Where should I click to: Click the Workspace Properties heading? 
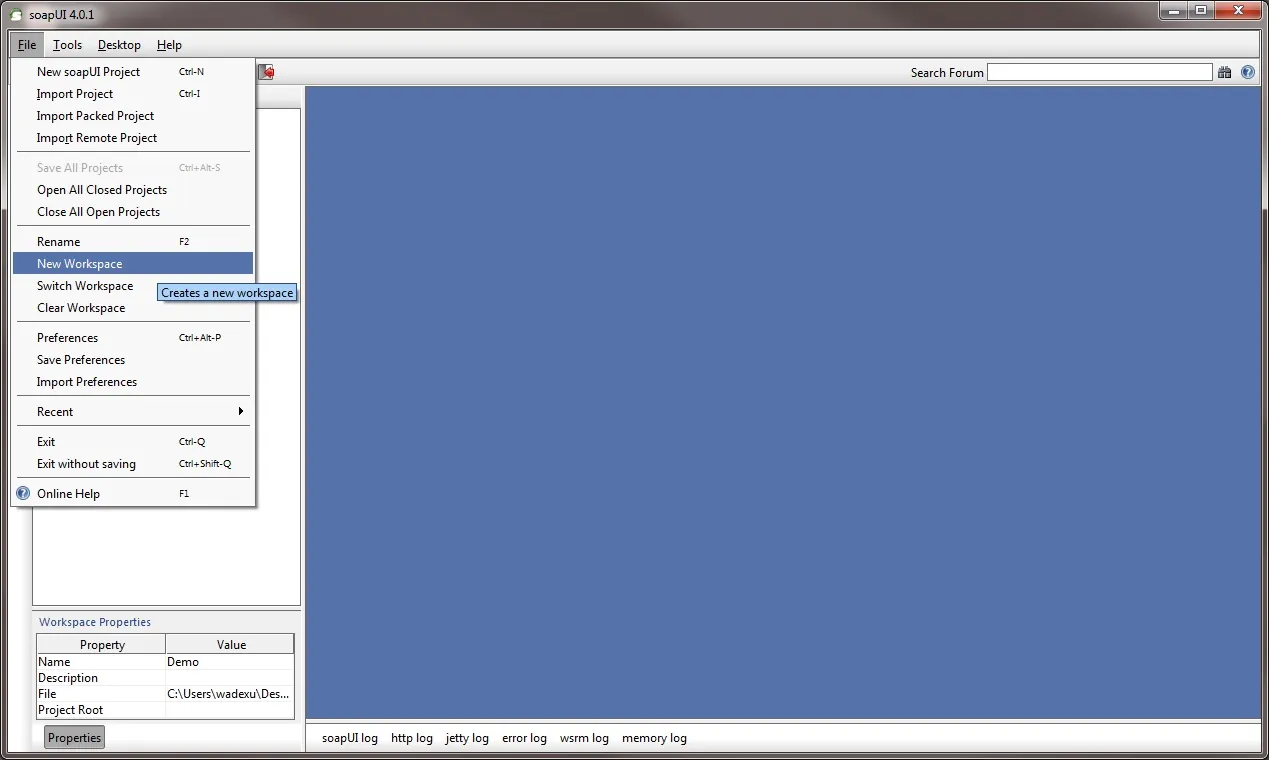point(95,622)
